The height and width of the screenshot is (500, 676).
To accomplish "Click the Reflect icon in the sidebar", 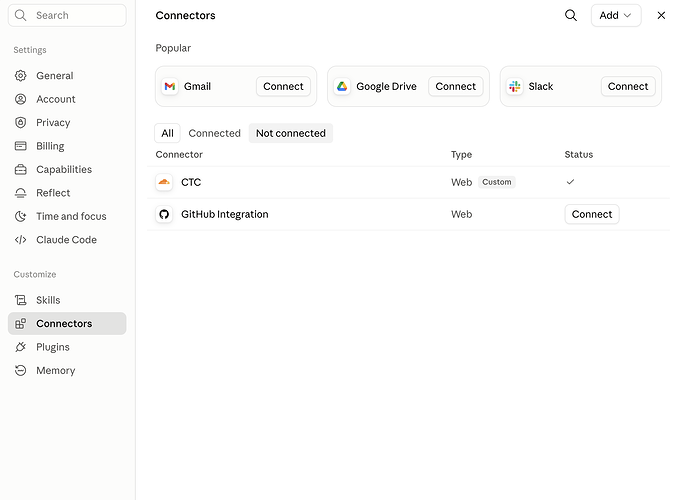I will click(x=20, y=193).
